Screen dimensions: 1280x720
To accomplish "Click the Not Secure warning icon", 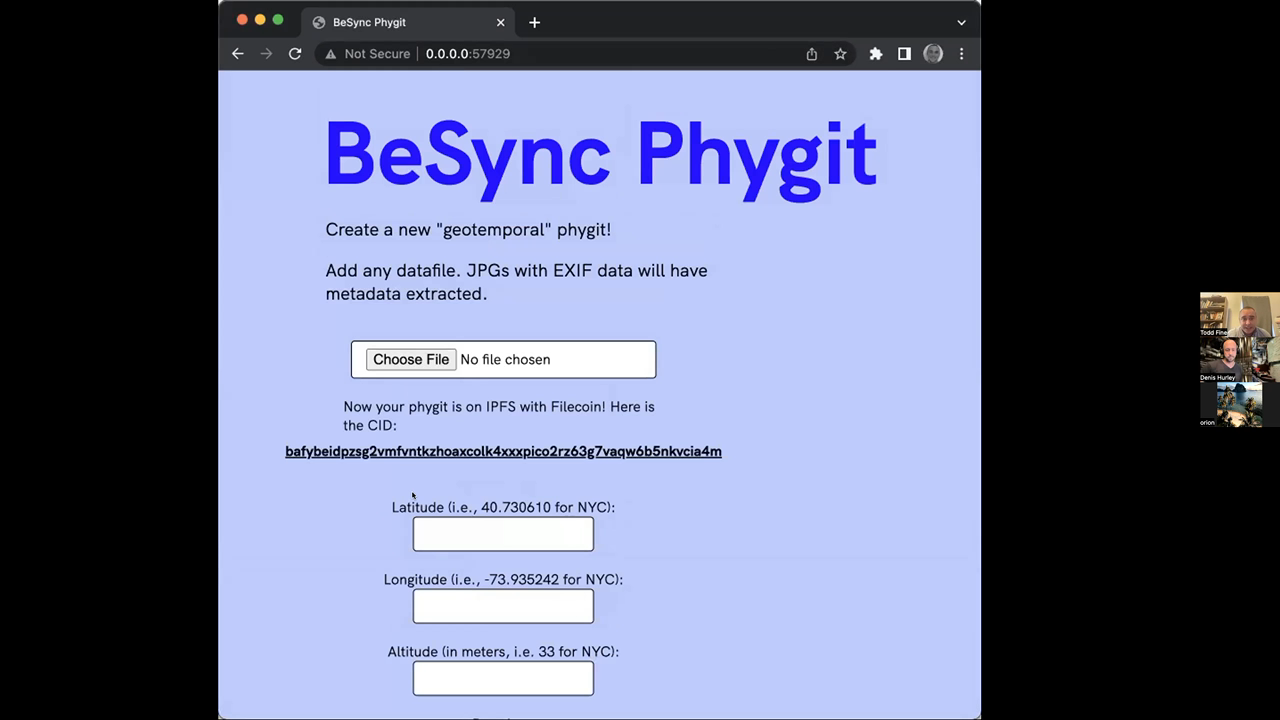I will (x=331, y=54).
